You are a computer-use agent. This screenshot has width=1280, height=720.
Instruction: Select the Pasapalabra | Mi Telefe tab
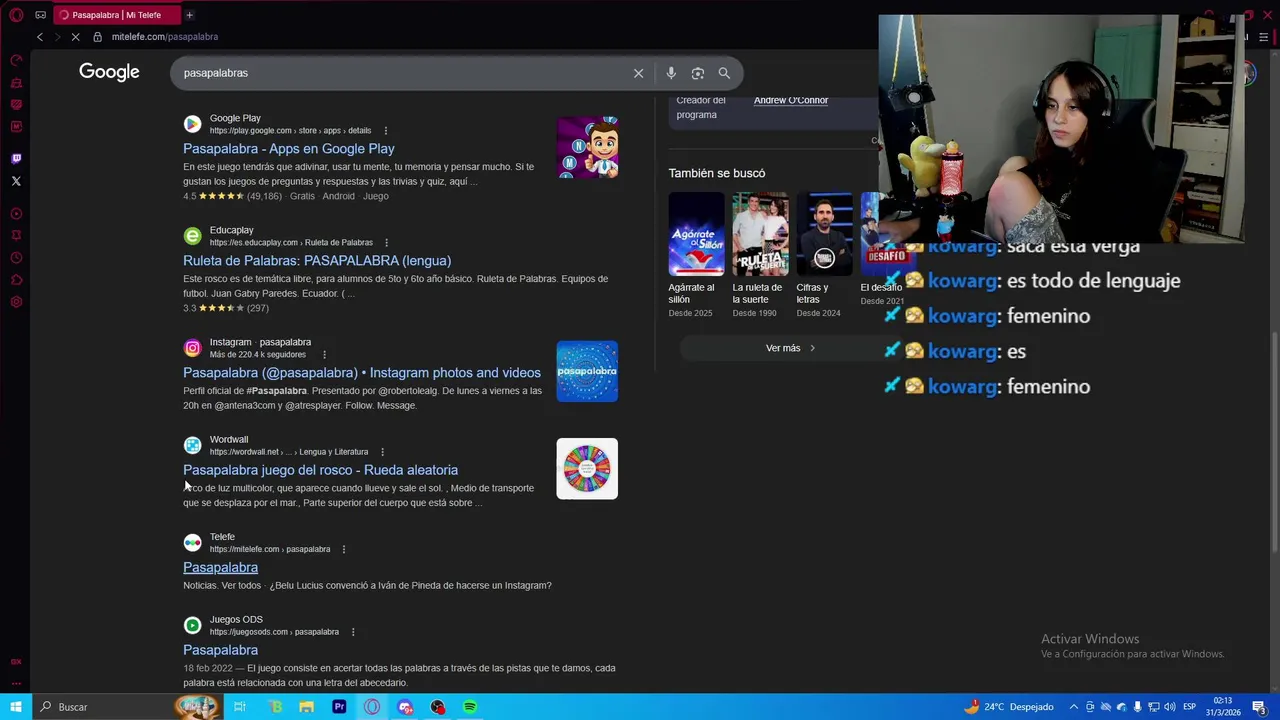(x=115, y=15)
